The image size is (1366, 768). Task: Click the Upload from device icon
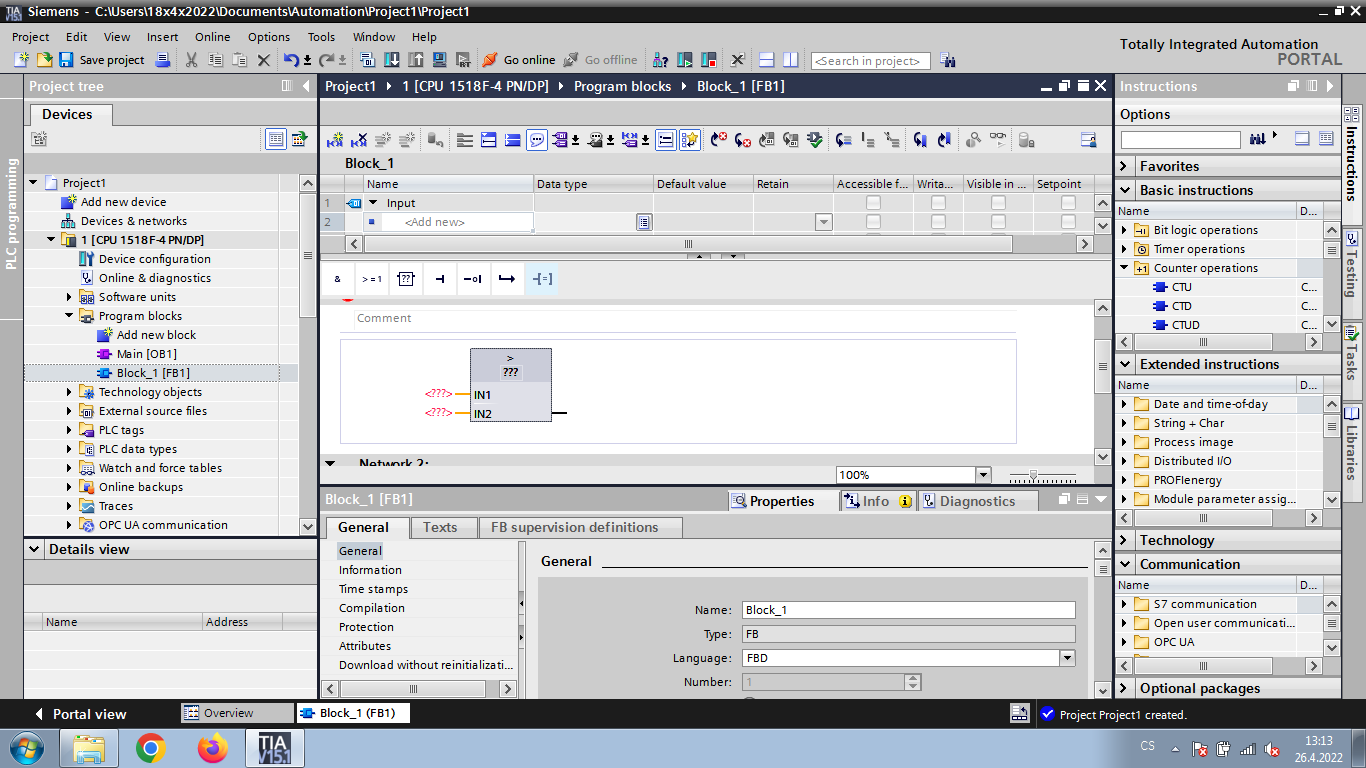[415, 60]
